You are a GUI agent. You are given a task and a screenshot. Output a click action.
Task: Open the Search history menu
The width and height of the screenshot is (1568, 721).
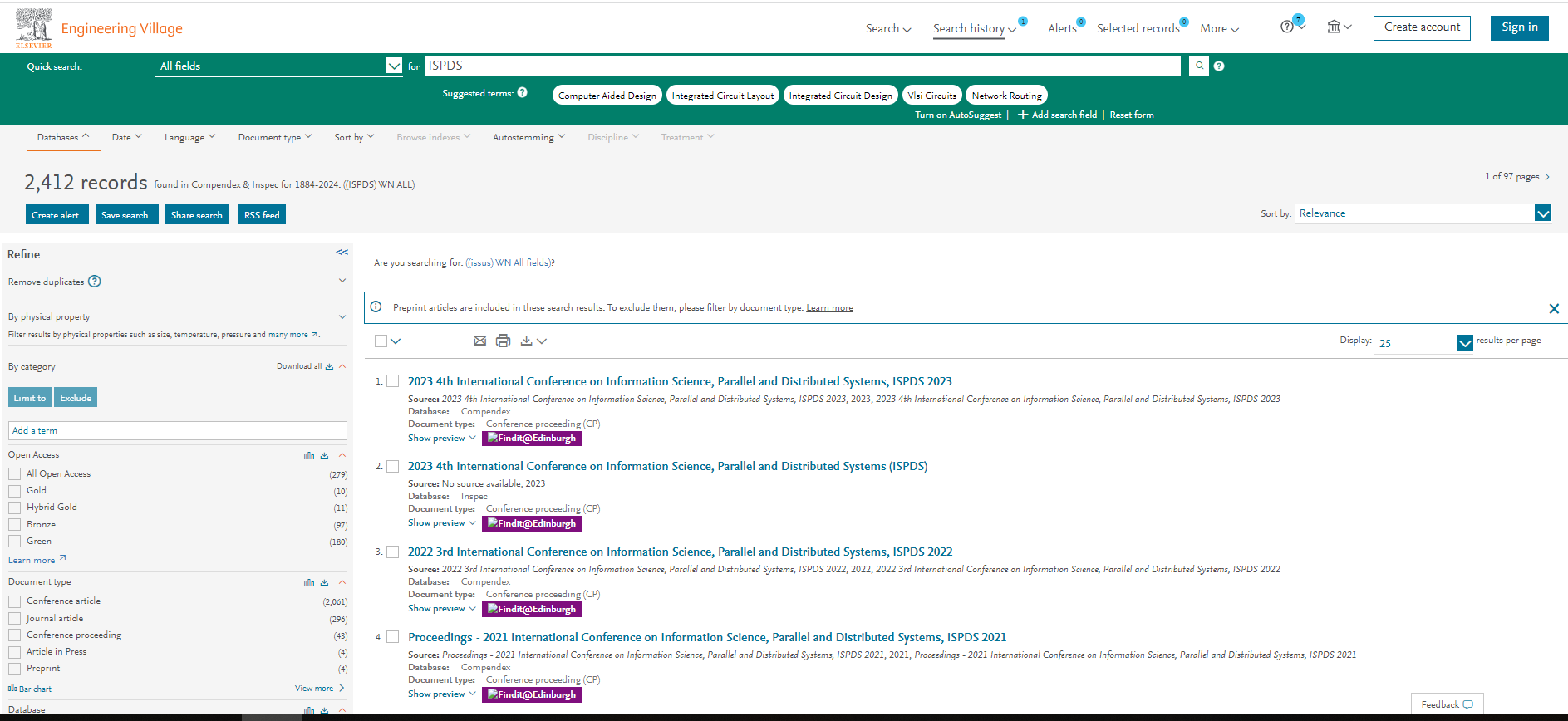(x=974, y=28)
